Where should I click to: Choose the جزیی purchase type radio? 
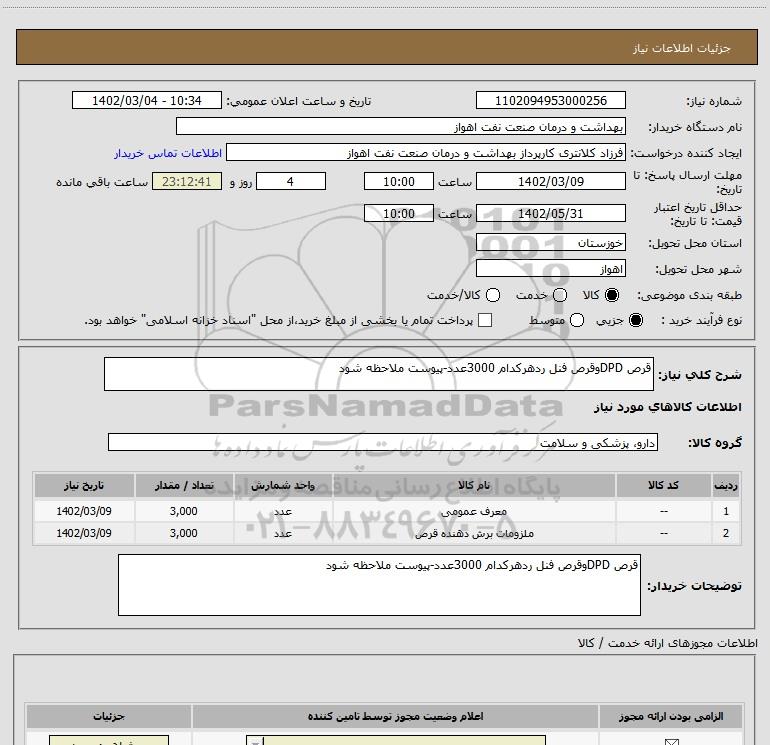635,320
